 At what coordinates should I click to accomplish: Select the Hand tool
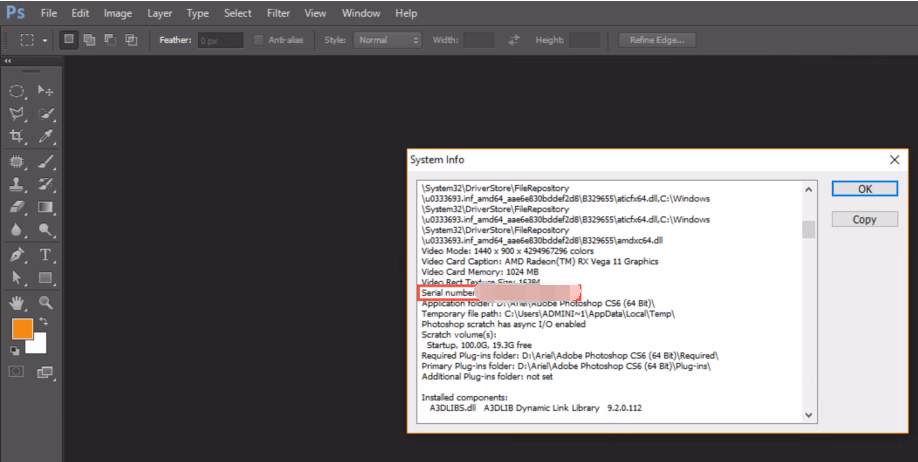[17, 301]
